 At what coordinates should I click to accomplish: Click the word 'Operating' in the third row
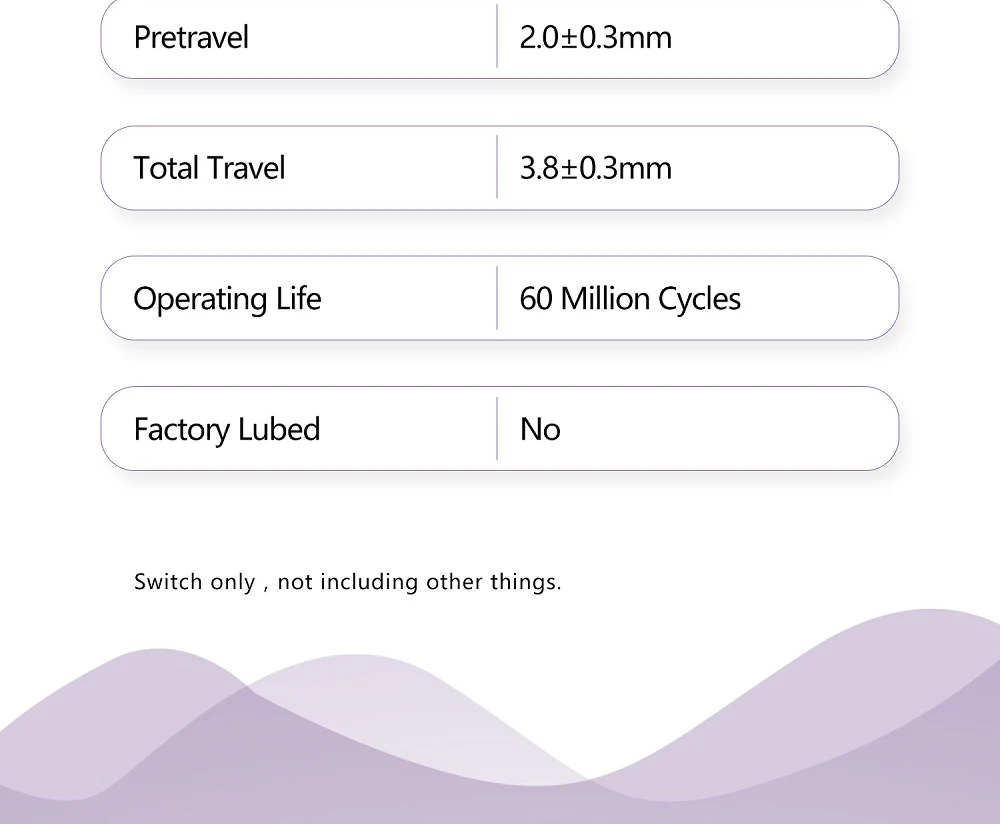[x=200, y=299]
